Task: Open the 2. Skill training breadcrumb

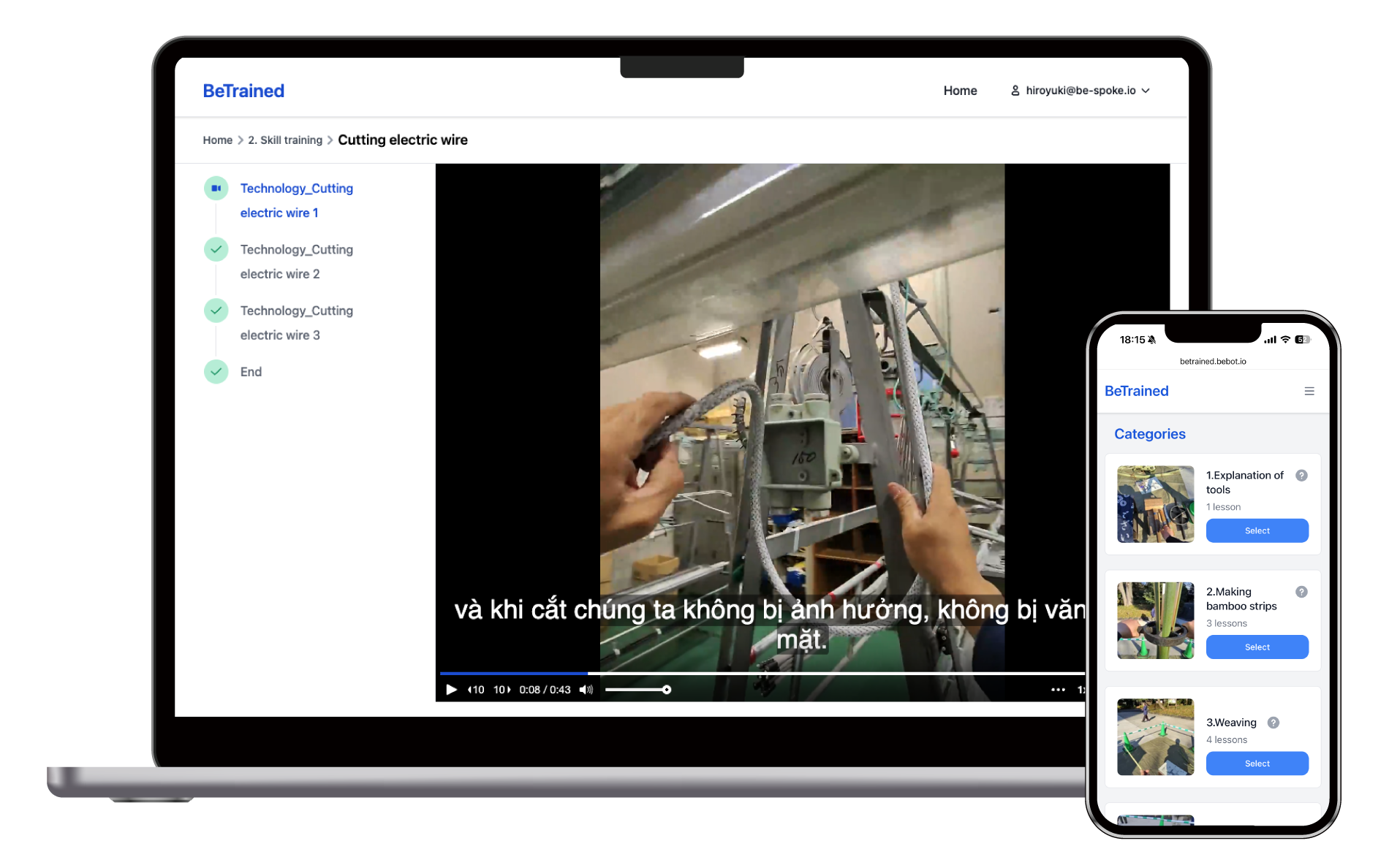Action: pos(285,140)
